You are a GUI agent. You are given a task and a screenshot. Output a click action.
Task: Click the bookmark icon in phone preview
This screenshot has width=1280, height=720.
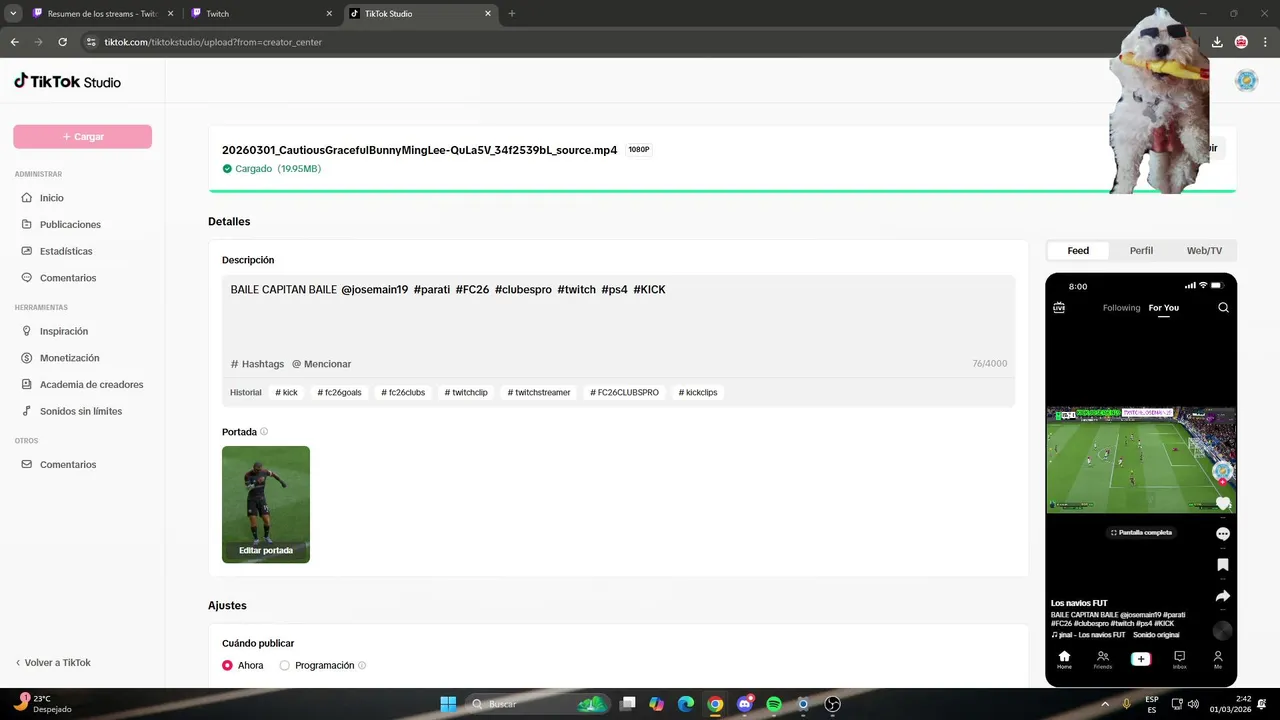point(1222,565)
